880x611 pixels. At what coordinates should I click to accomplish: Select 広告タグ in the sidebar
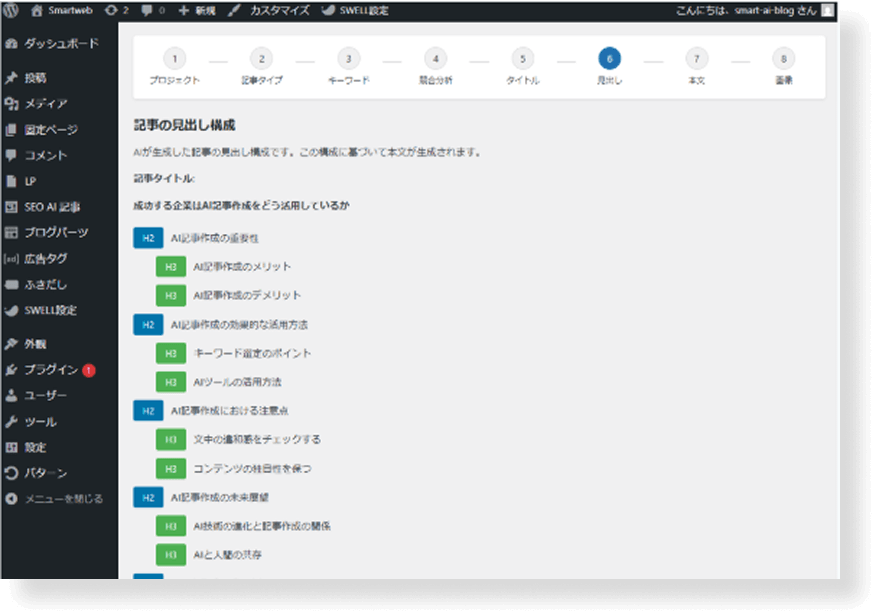(x=40, y=258)
